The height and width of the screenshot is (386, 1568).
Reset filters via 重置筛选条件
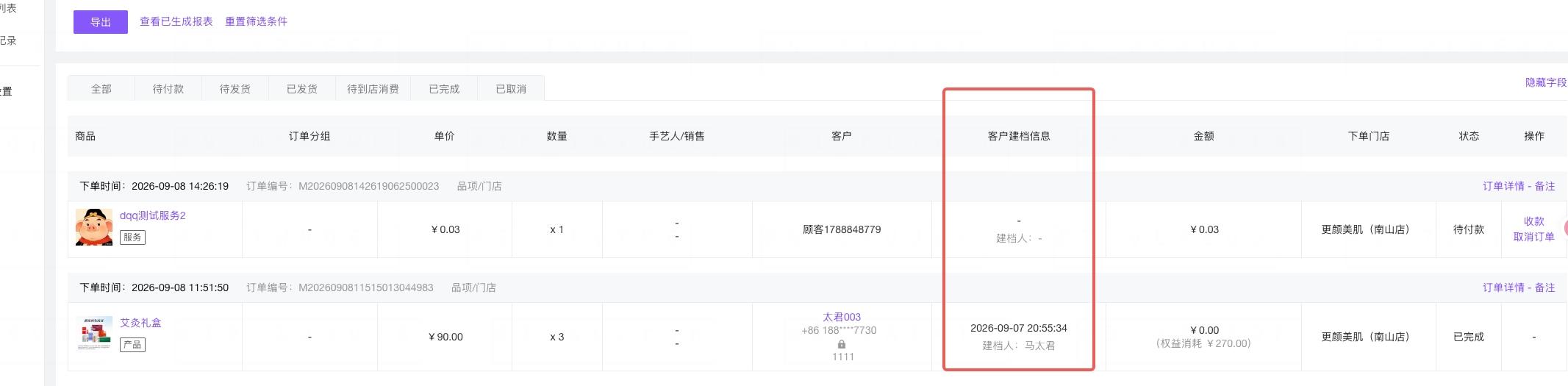click(x=256, y=21)
